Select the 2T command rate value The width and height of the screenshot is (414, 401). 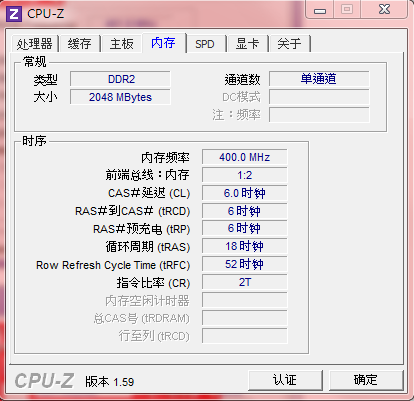click(245, 282)
